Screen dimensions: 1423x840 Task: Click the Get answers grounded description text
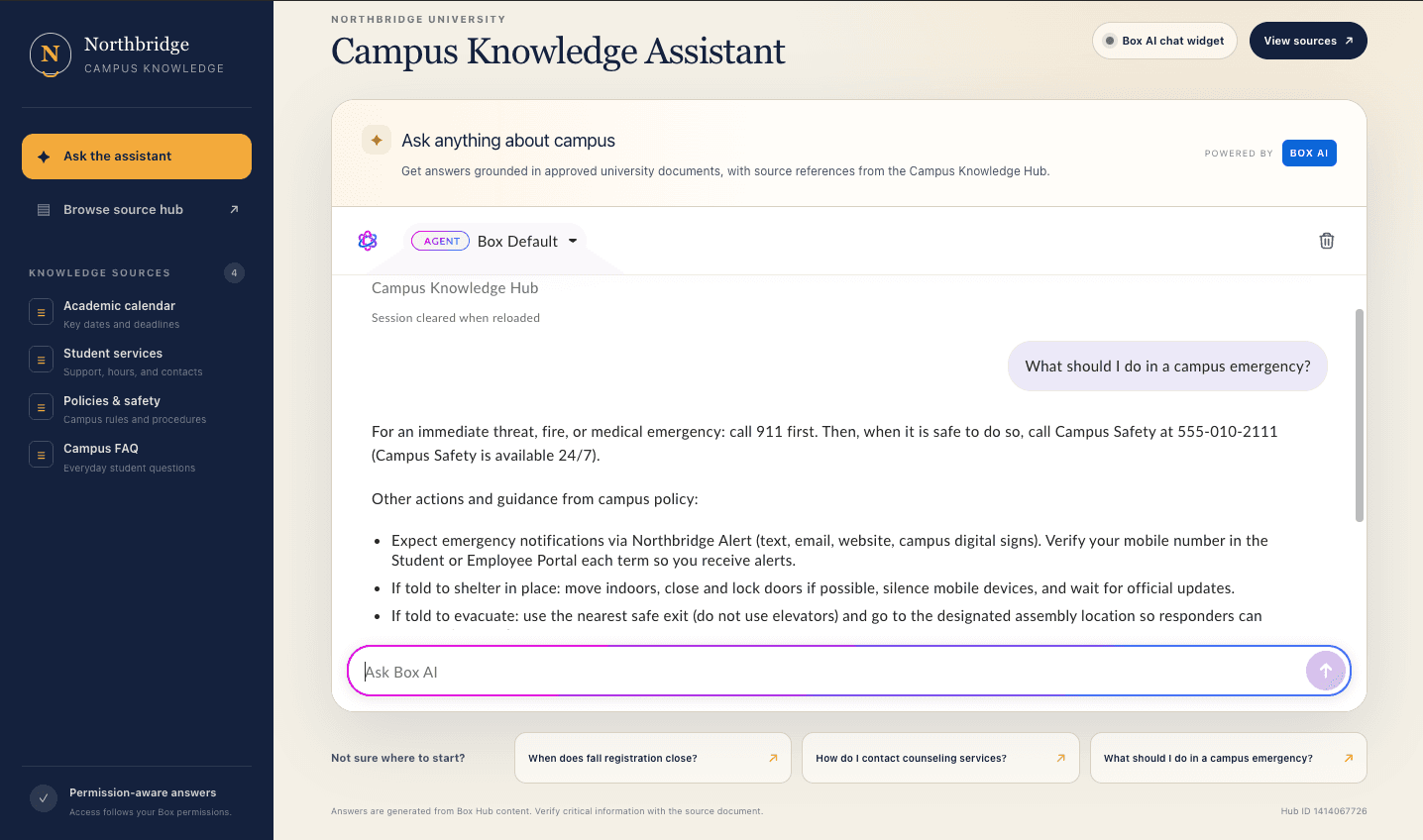[725, 171]
